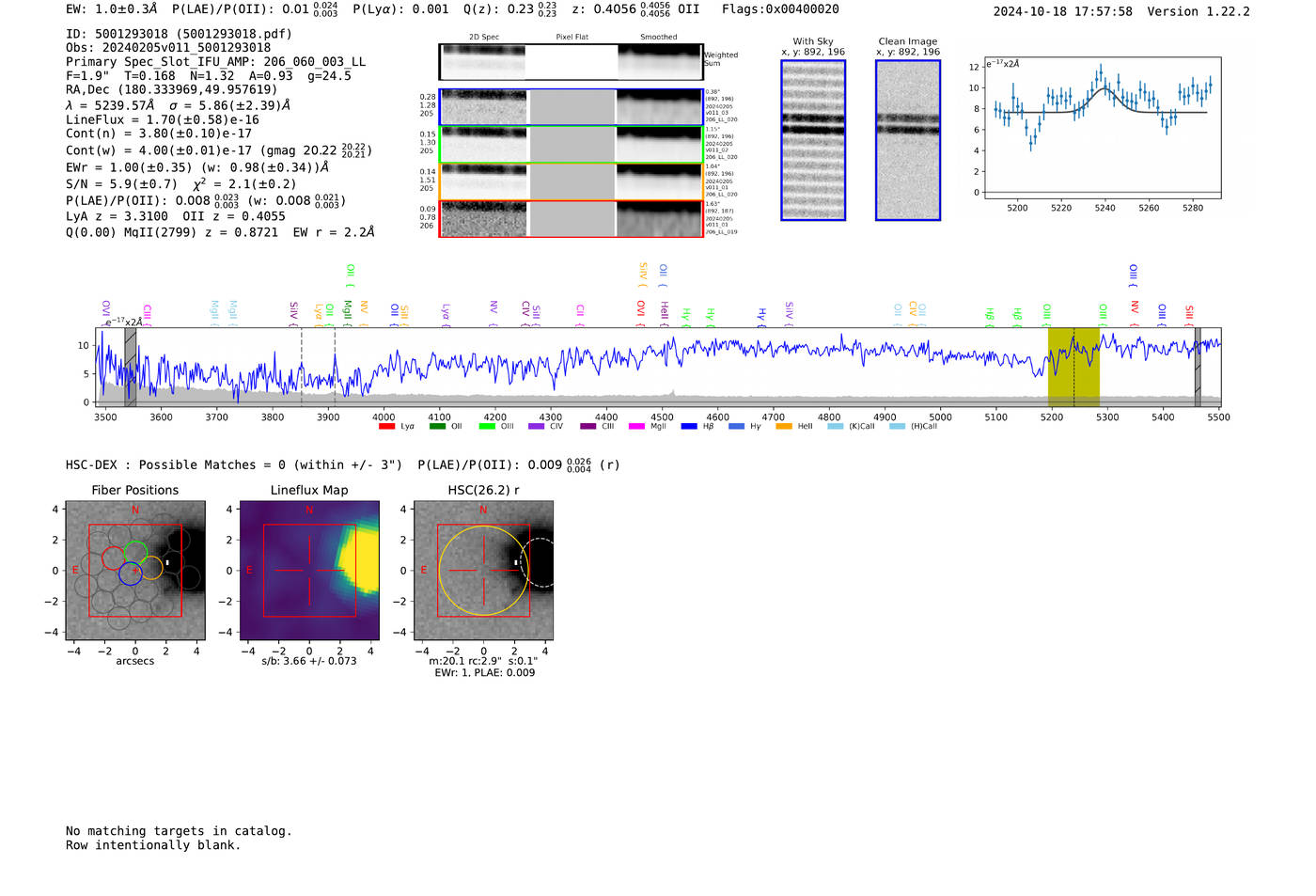Open the HSC(26.2) r image panel
Viewport: 1316px width, 896px height.
(x=483, y=571)
